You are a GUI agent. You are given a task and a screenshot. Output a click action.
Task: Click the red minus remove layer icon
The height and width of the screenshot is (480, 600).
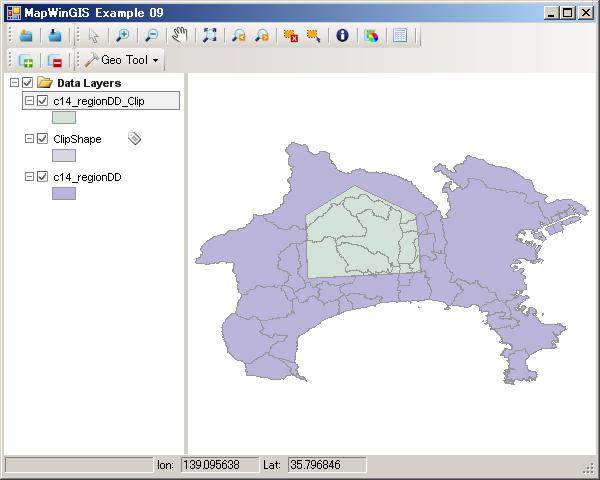click(54, 61)
